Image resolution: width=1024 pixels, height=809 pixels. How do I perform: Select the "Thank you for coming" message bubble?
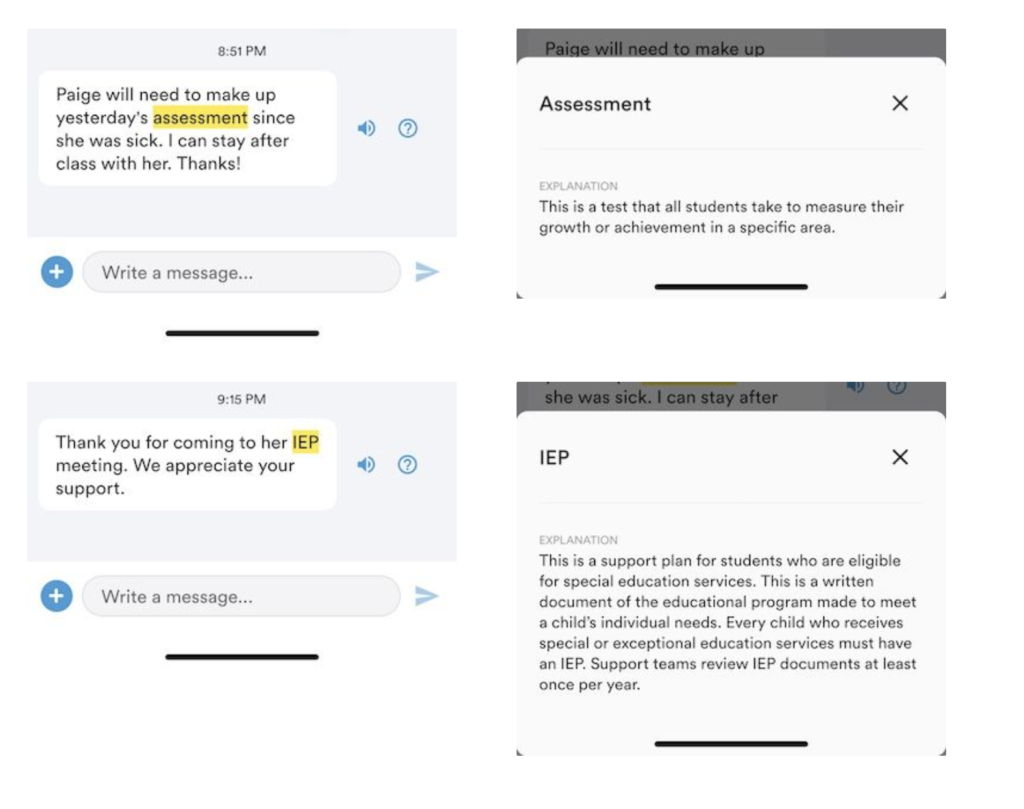point(187,465)
